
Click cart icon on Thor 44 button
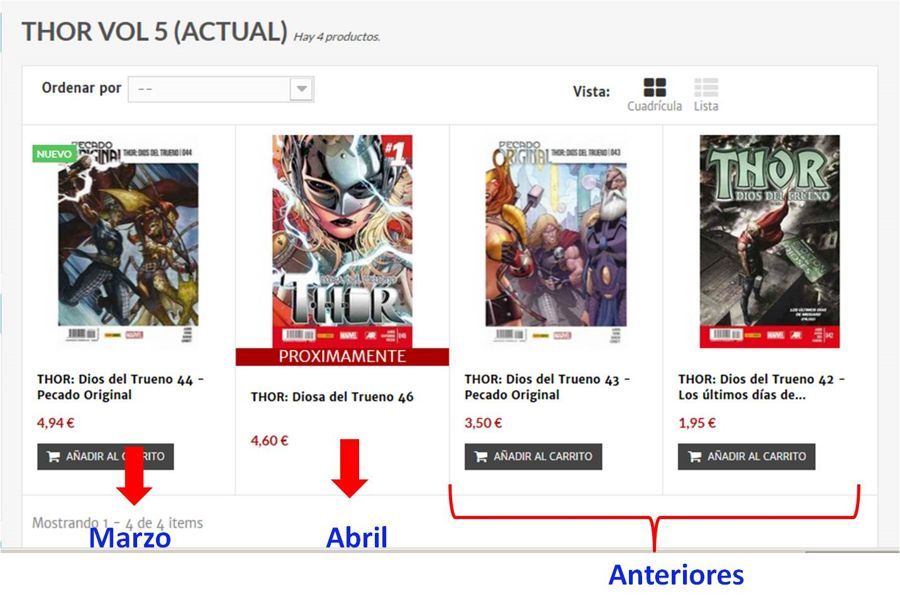click(x=53, y=457)
